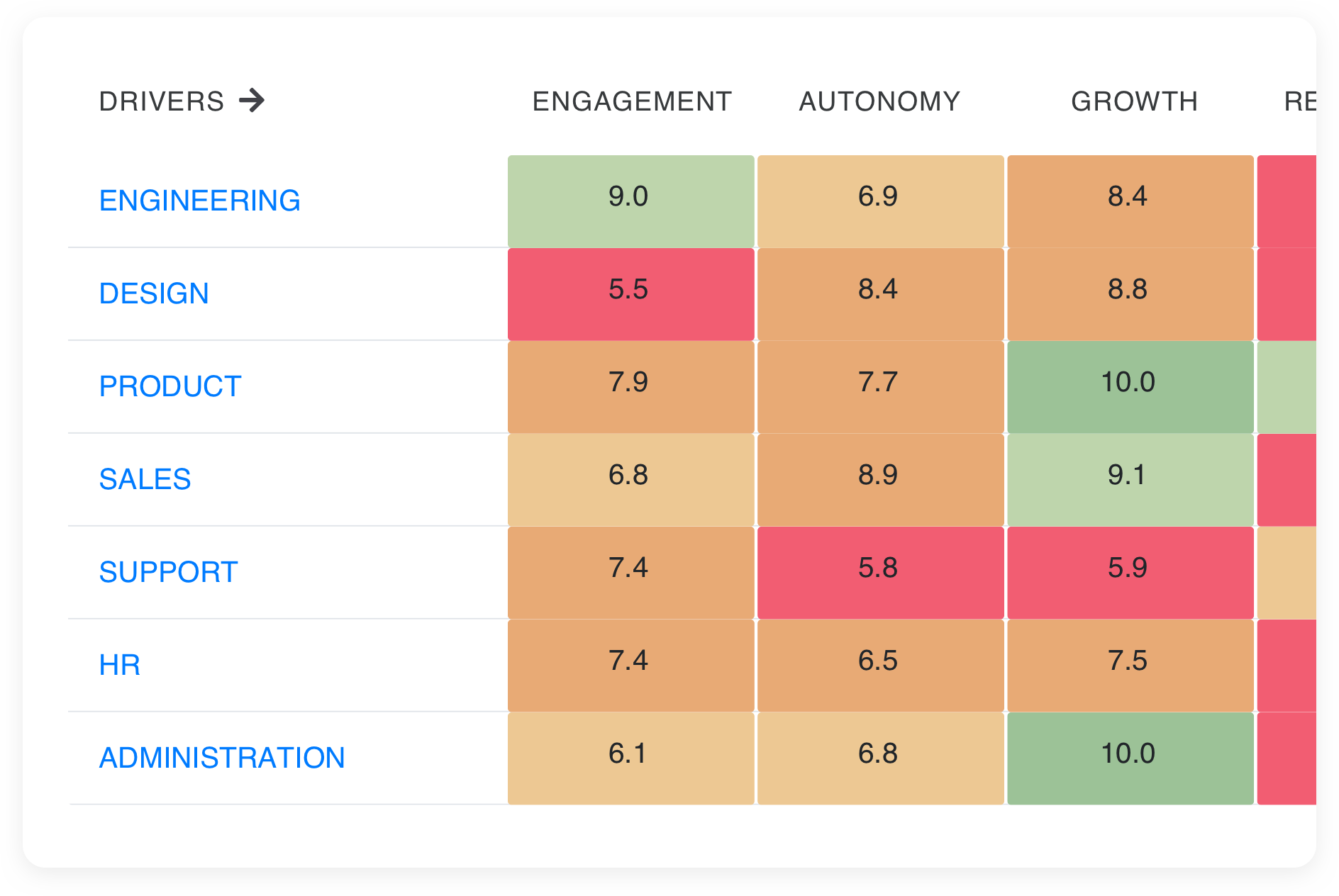The image size is (1339, 896).
Task: Select the AUTONOMY column header
Action: pos(879,101)
